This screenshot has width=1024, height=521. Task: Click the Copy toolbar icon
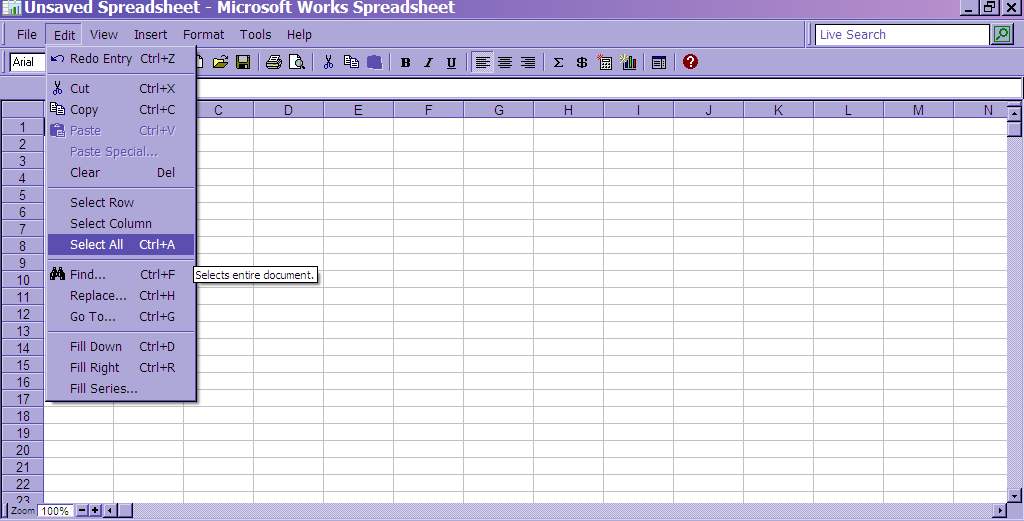[351, 62]
